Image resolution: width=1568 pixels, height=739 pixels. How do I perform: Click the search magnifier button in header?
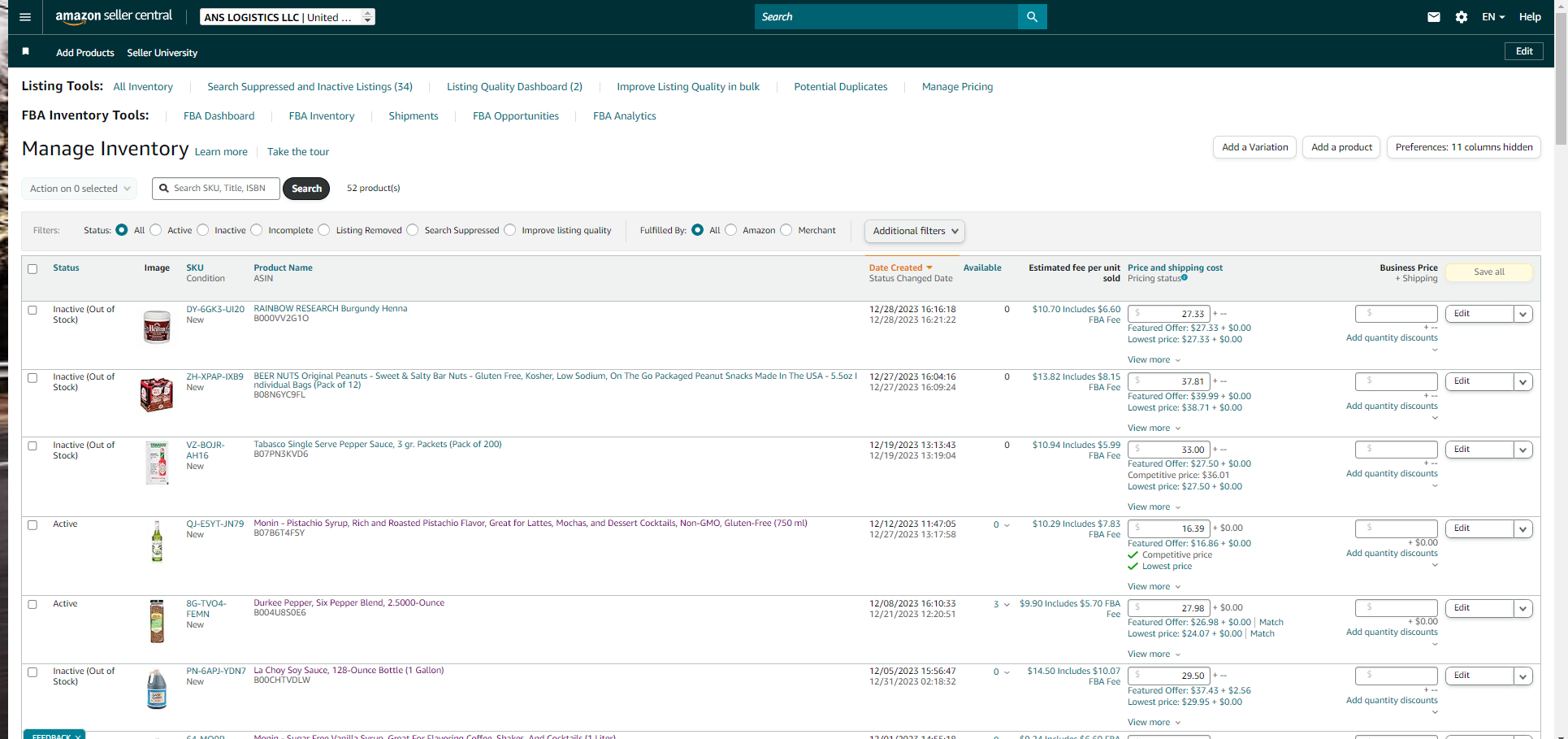(x=1032, y=17)
